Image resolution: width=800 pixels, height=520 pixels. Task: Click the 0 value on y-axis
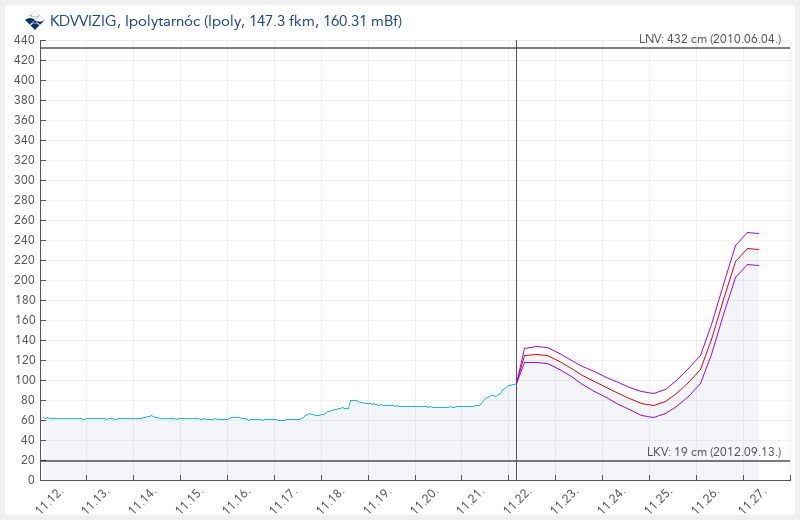pos(31,480)
